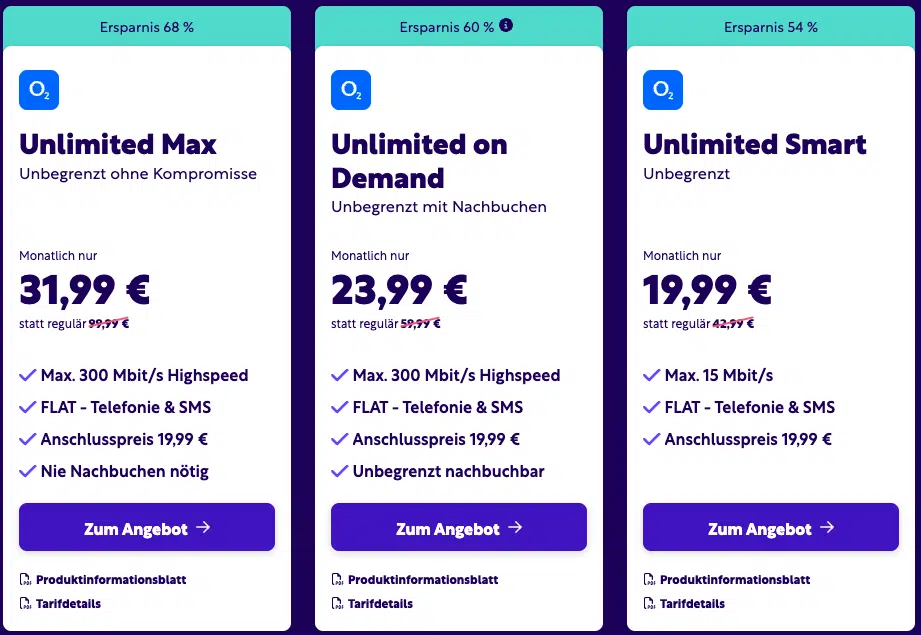The width and height of the screenshot is (921, 635).
Task: Click PDF icon beside Unlimited Smart Tarifdetails
Action: click(649, 603)
